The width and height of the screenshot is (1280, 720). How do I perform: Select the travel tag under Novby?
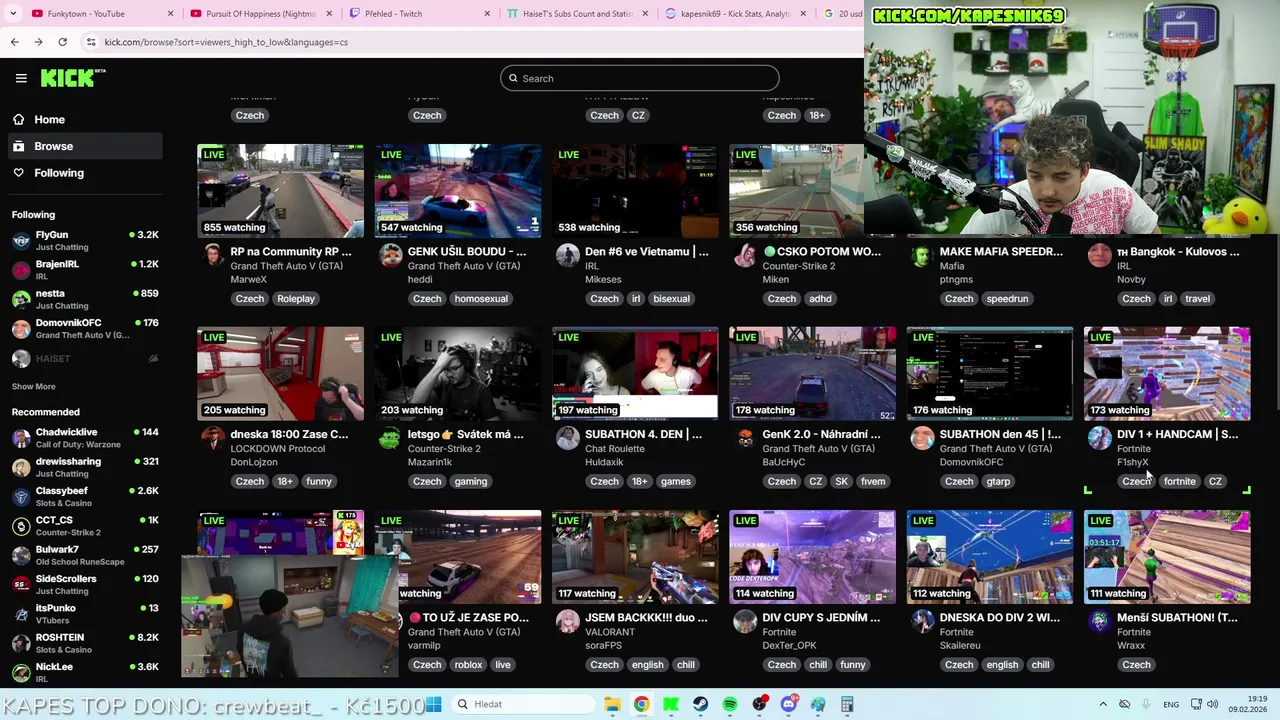click(x=1197, y=298)
